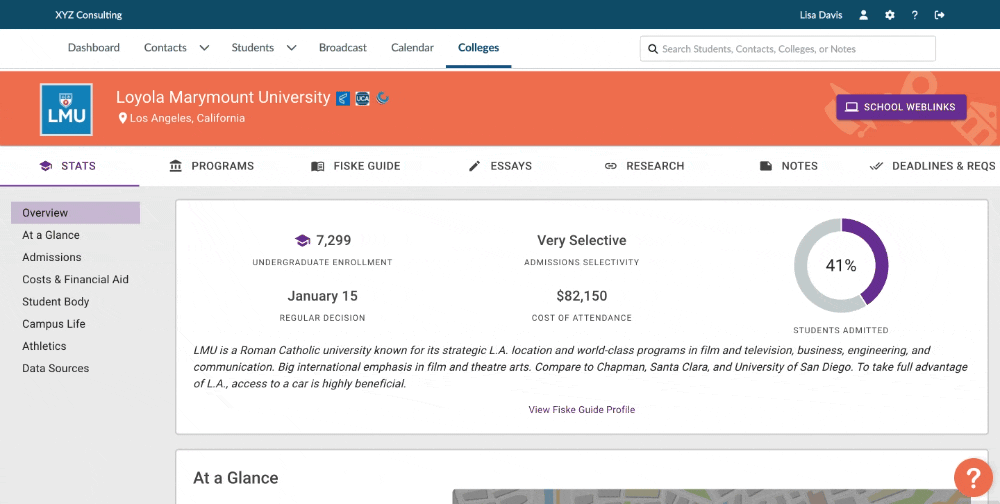This screenshot has width=1000, height=504.
Task: Click the 41% students admitted donut chart
Action: tap(841, 265)
